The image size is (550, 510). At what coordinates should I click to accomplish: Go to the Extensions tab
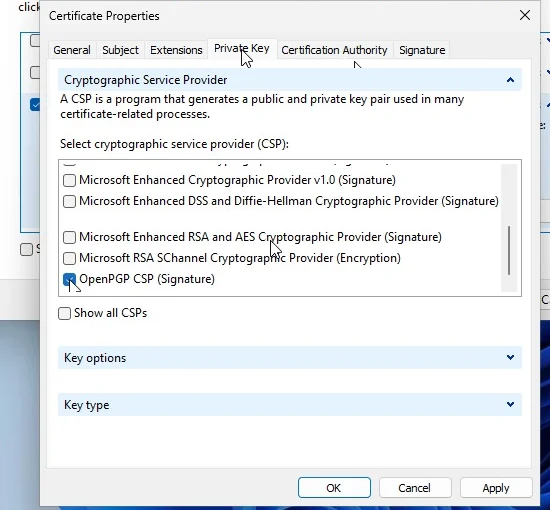coord(176,50)
